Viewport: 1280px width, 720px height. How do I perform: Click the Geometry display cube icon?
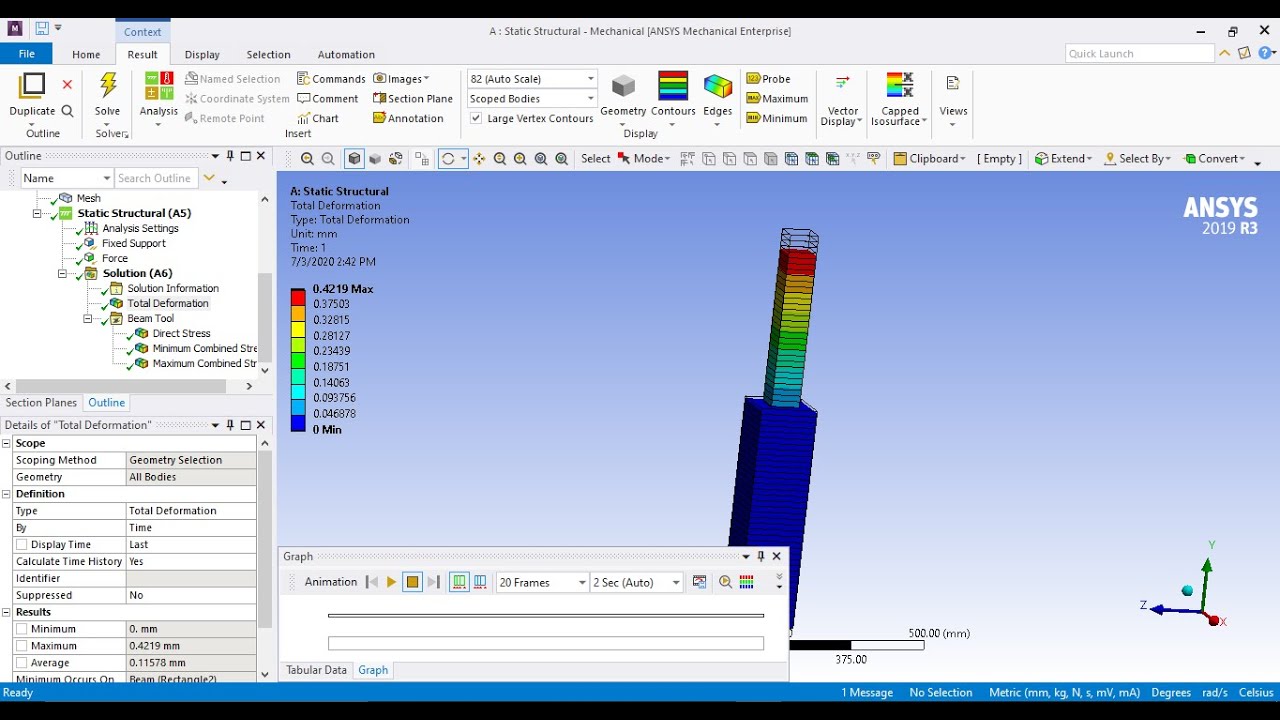coord(623,86)
